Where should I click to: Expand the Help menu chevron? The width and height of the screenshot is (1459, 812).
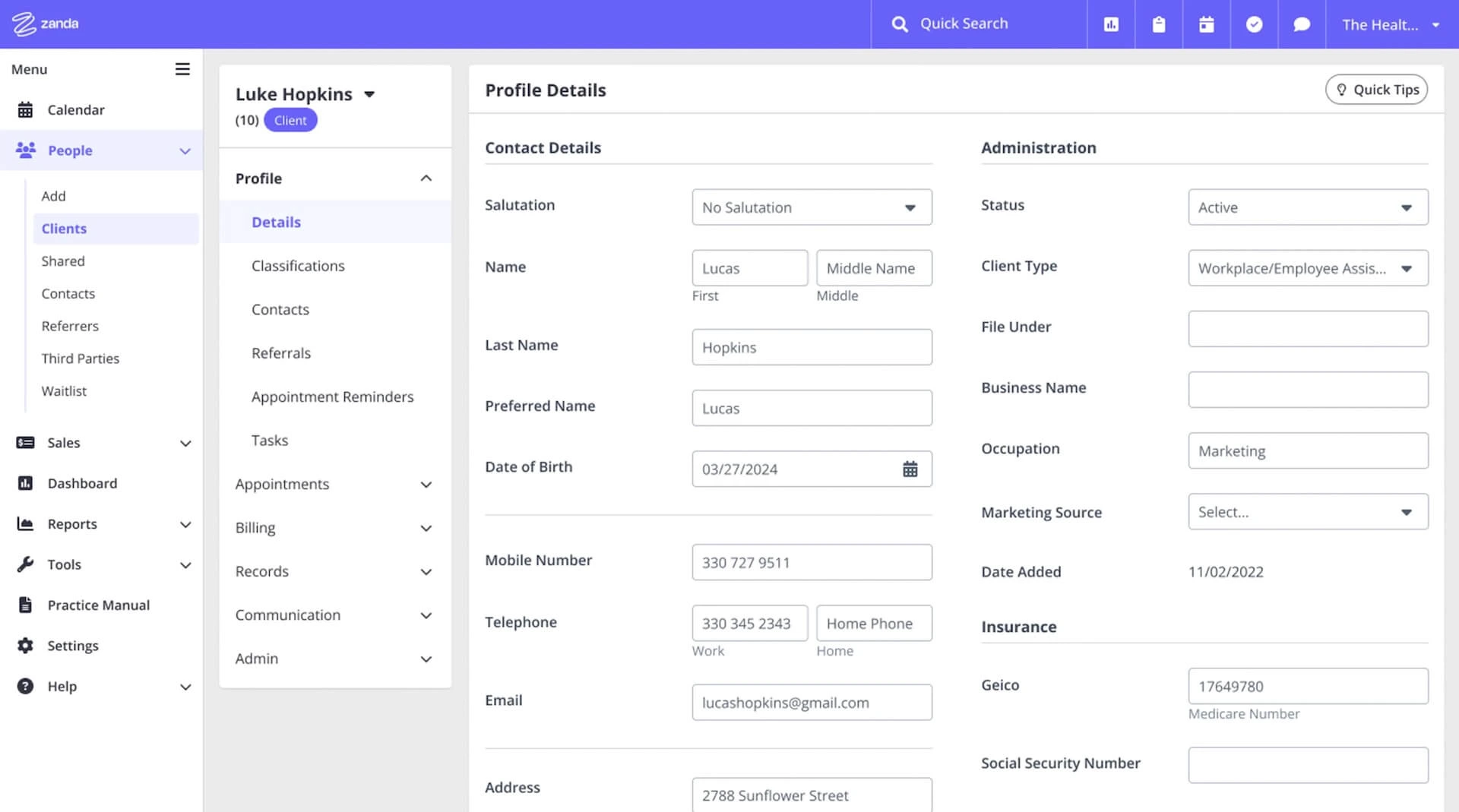[185, 687]
